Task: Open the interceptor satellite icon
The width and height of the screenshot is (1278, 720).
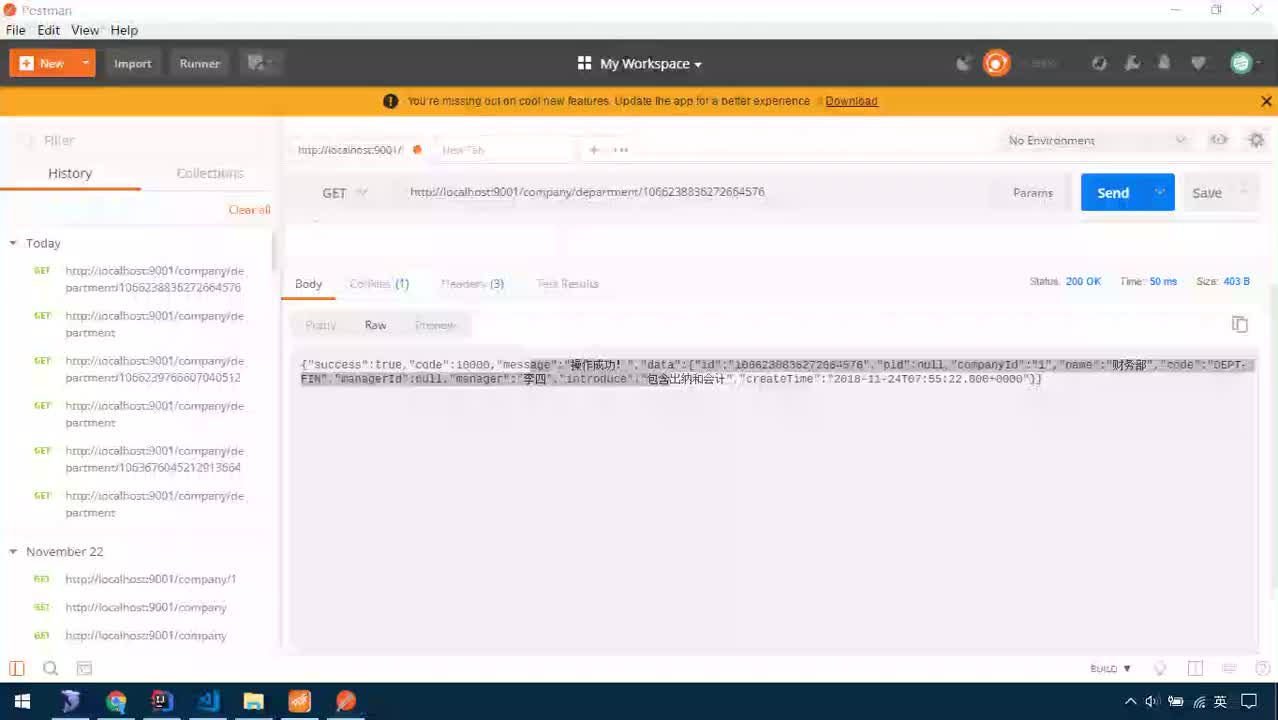Action: point(964,63)
